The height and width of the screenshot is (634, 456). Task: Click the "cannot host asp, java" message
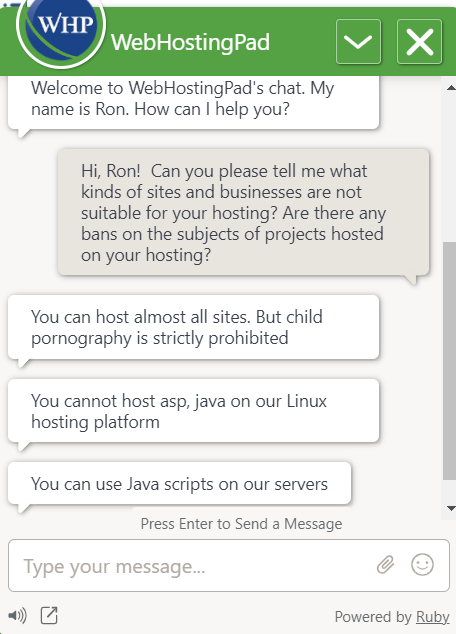pyautogui.click(x=193, y=411)
